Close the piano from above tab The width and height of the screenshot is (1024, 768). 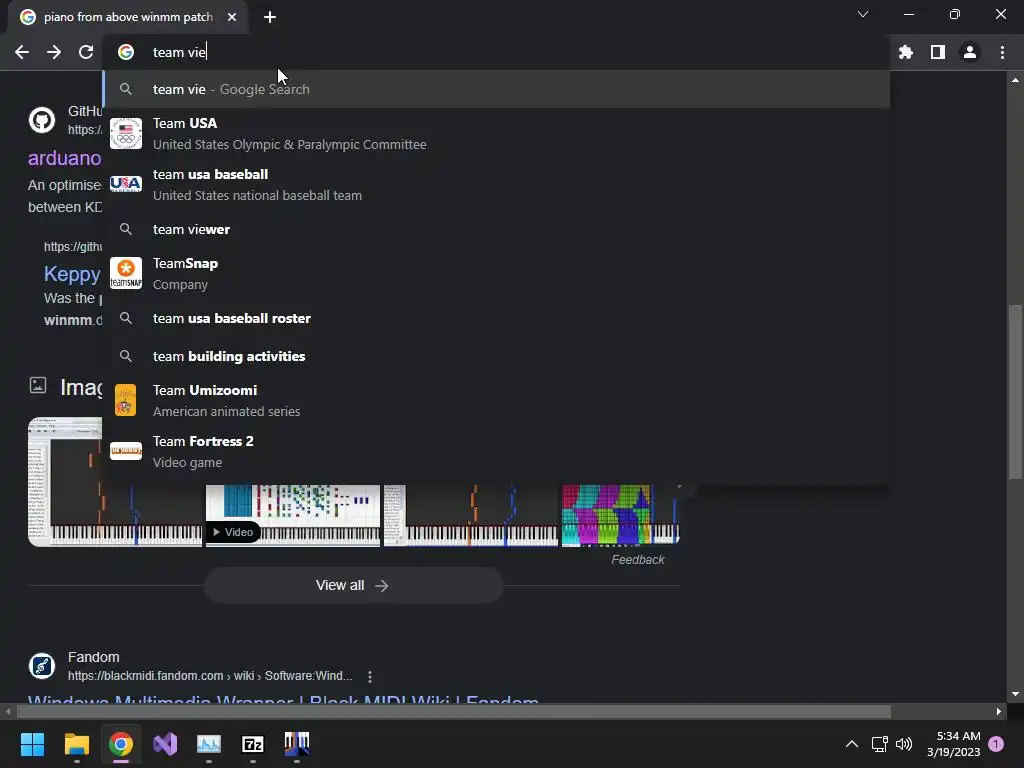pos(232,17)
